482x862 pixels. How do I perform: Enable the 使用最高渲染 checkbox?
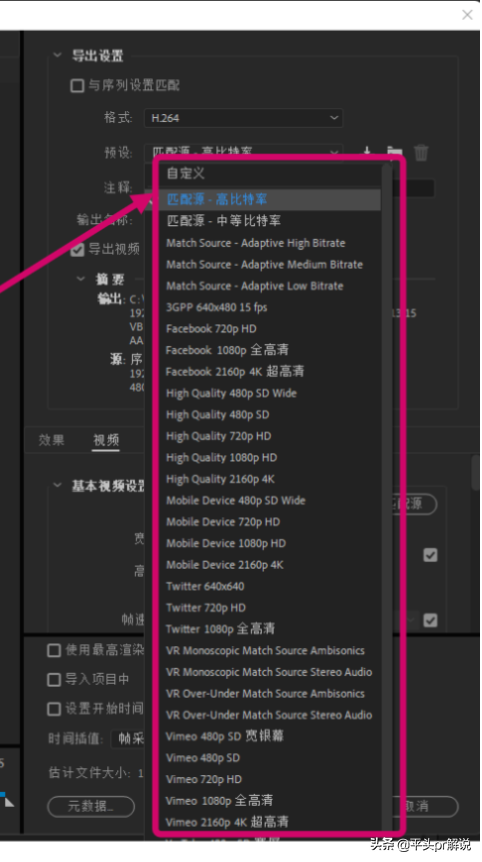(x=54, y=650)
